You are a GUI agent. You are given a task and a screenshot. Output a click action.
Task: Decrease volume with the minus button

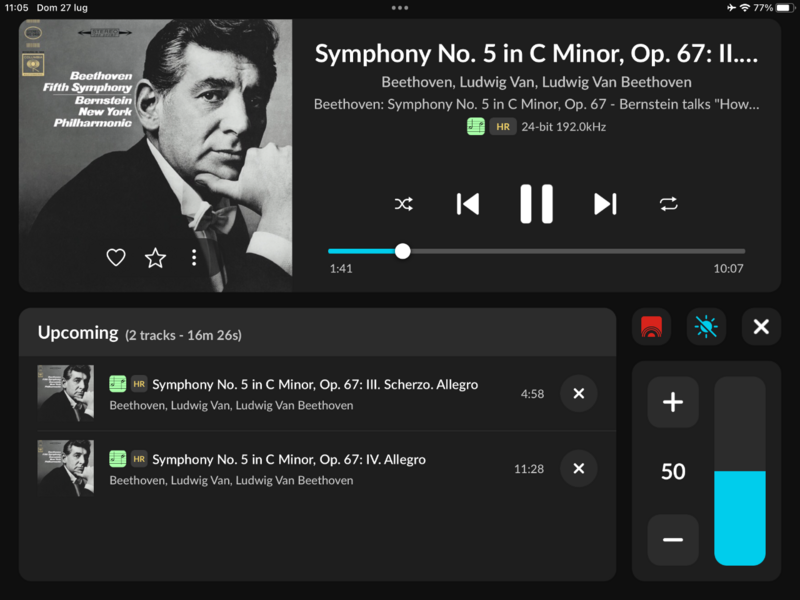point(673,540)
